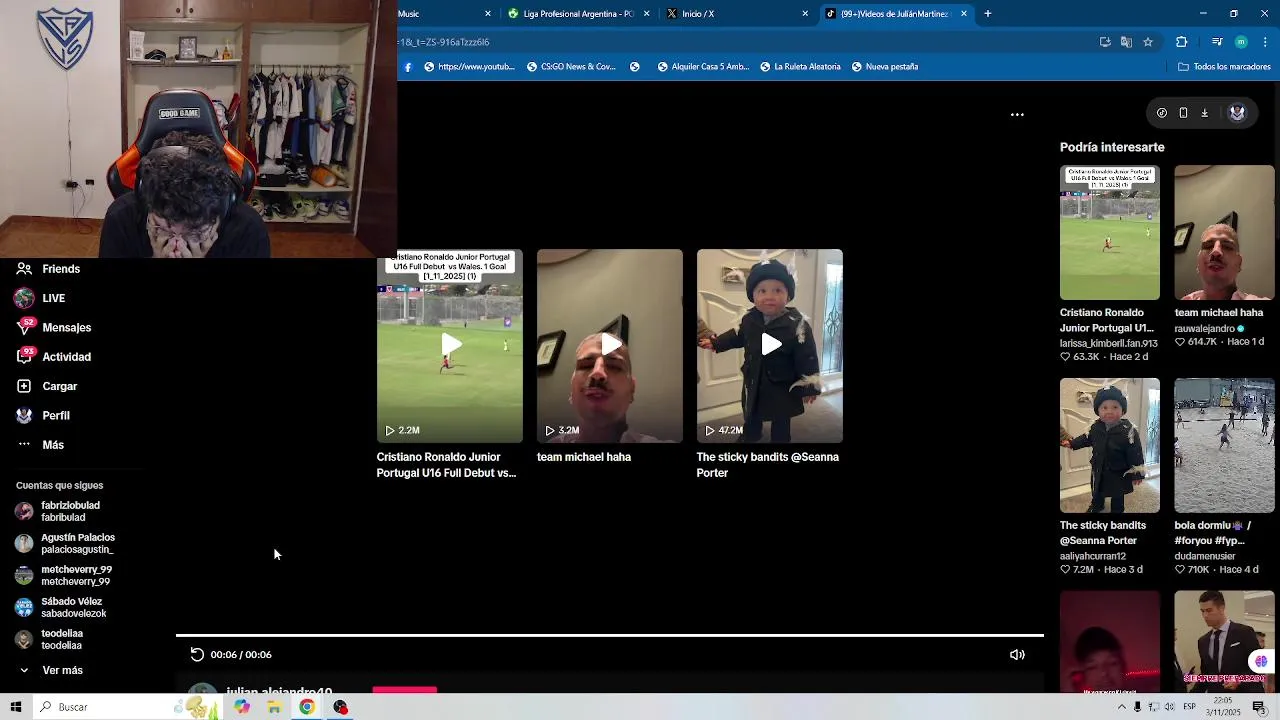This screenshot has width=1280, height=720.
Task: Open team michael haha recommended thumbnail
Action: [1224, 233]
